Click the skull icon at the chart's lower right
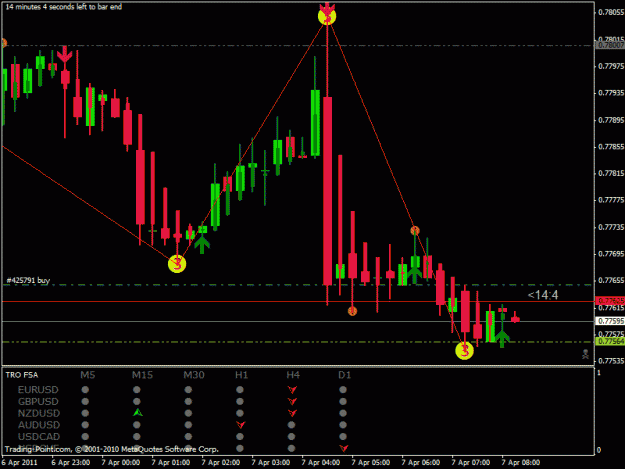 pyautogui.click(x=585, y=354)
